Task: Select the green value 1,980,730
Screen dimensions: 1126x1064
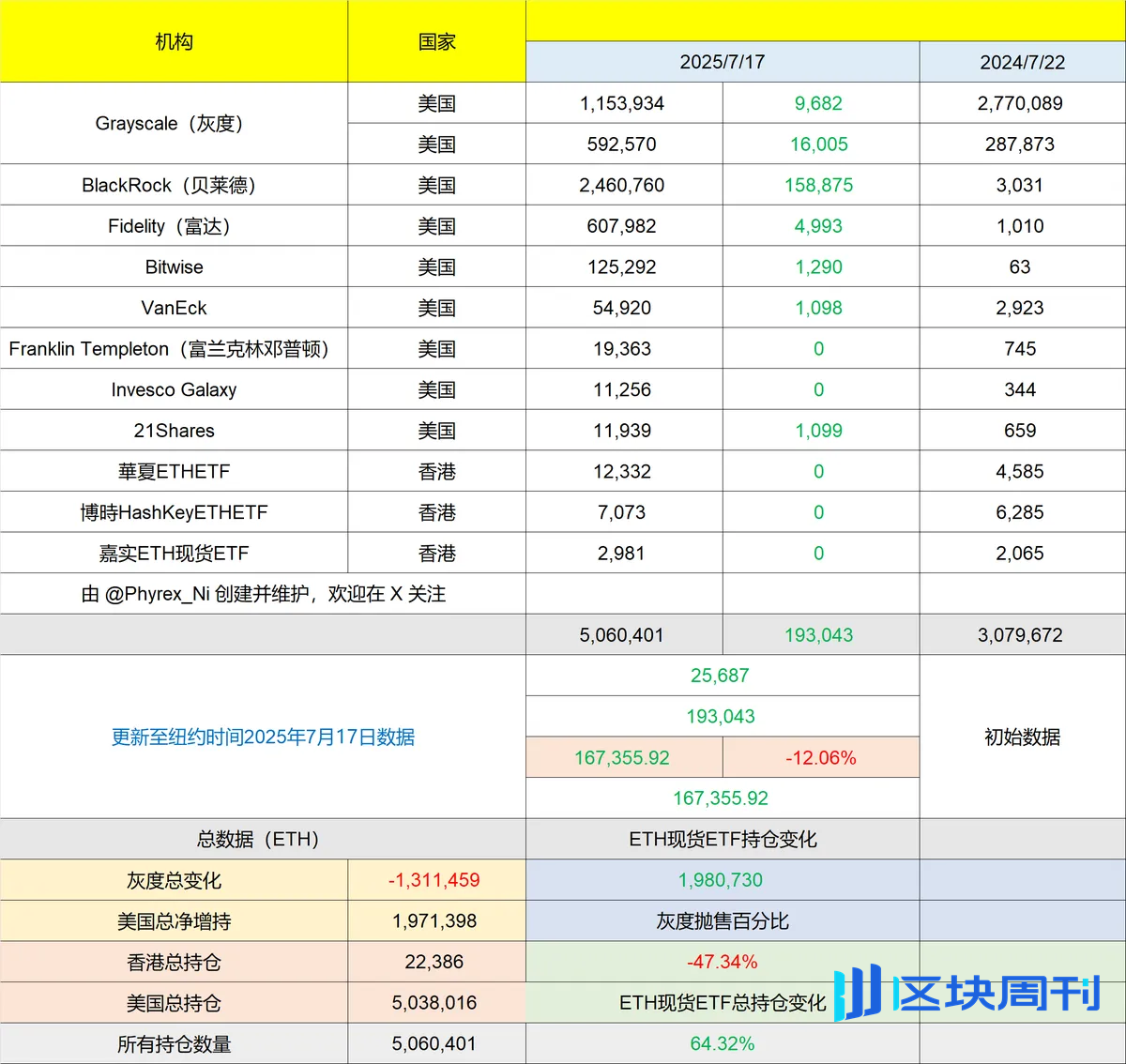Action: [x=721, y=880]
